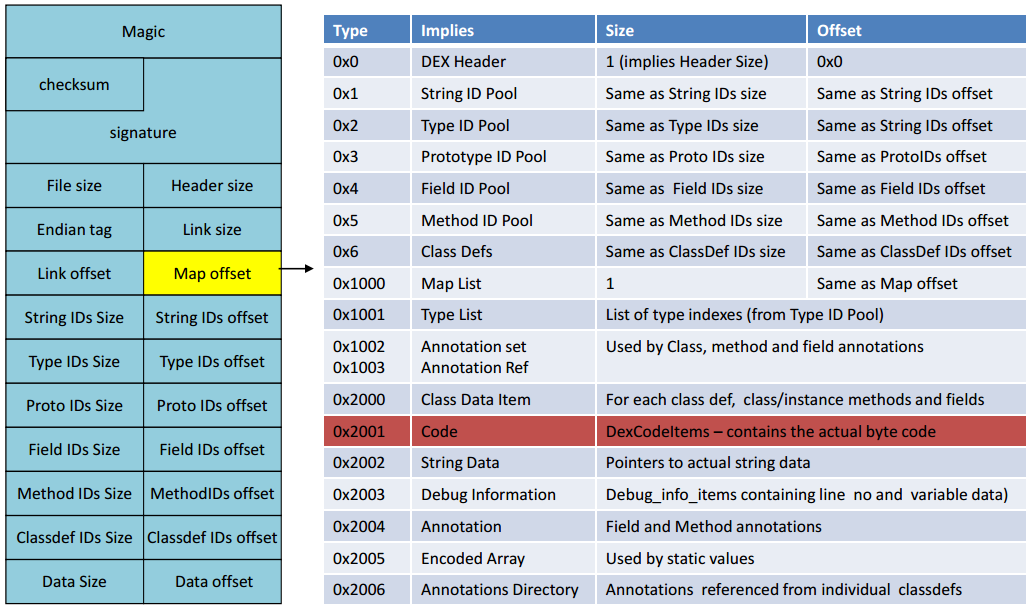Viewport: 1033px width, 609px height.
Task: Select the Annotations Directory row
Action: [x=675, y=589]
